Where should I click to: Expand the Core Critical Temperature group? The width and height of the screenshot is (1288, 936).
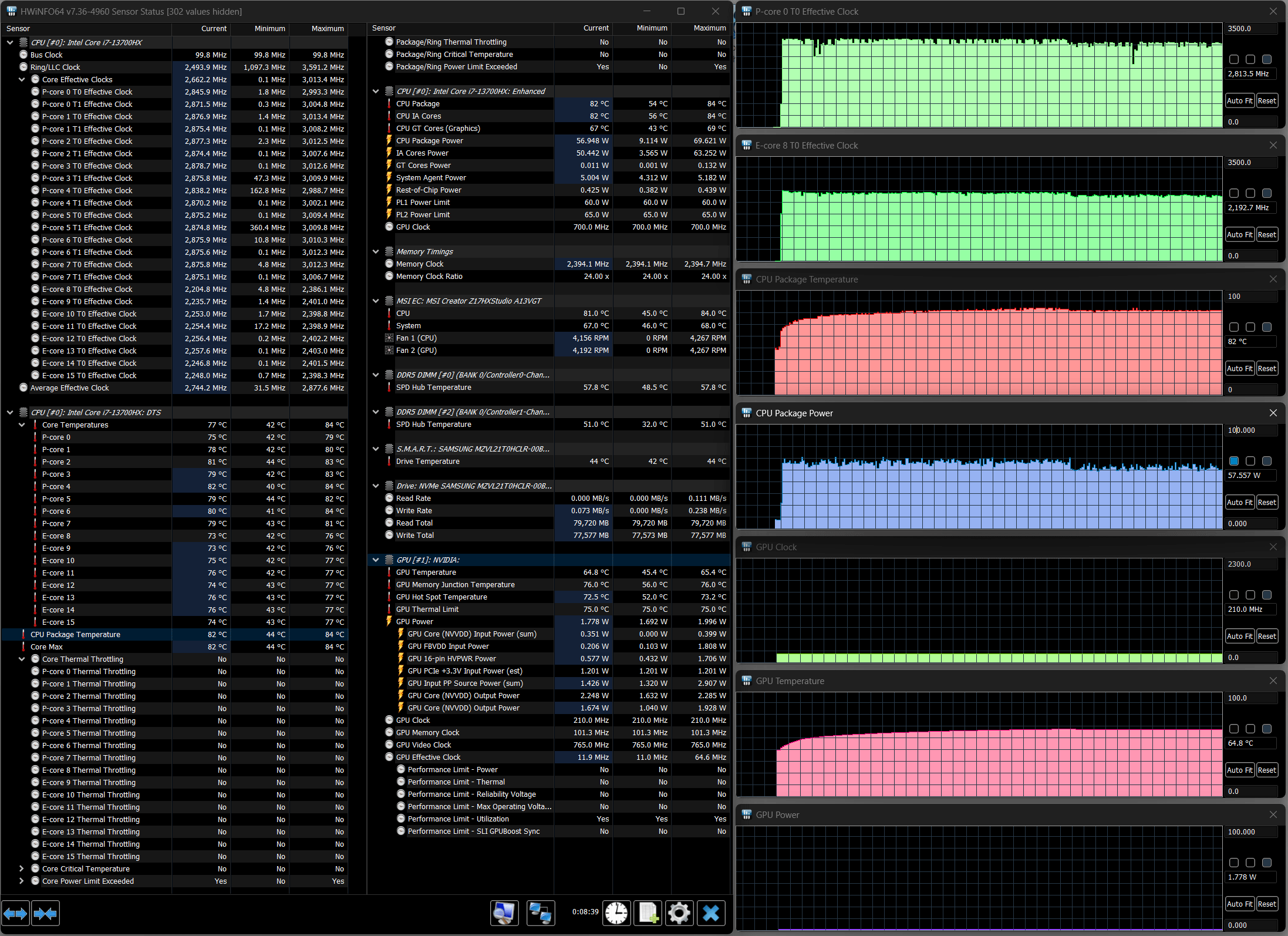22,868
